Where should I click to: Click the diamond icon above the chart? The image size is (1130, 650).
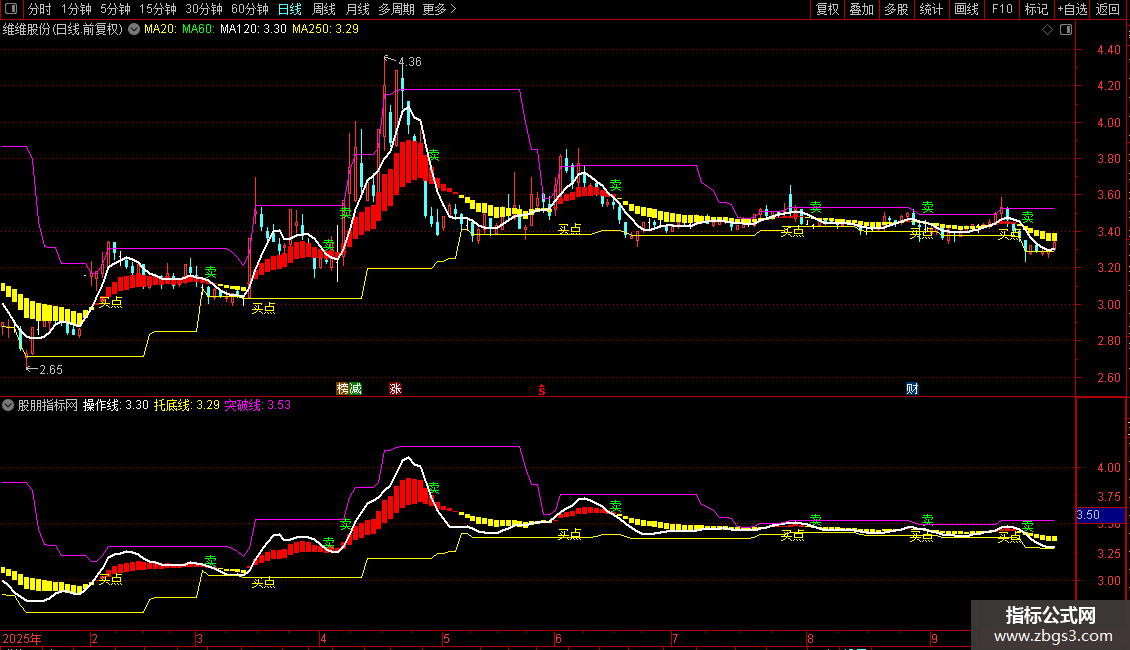click(1048, 30)
